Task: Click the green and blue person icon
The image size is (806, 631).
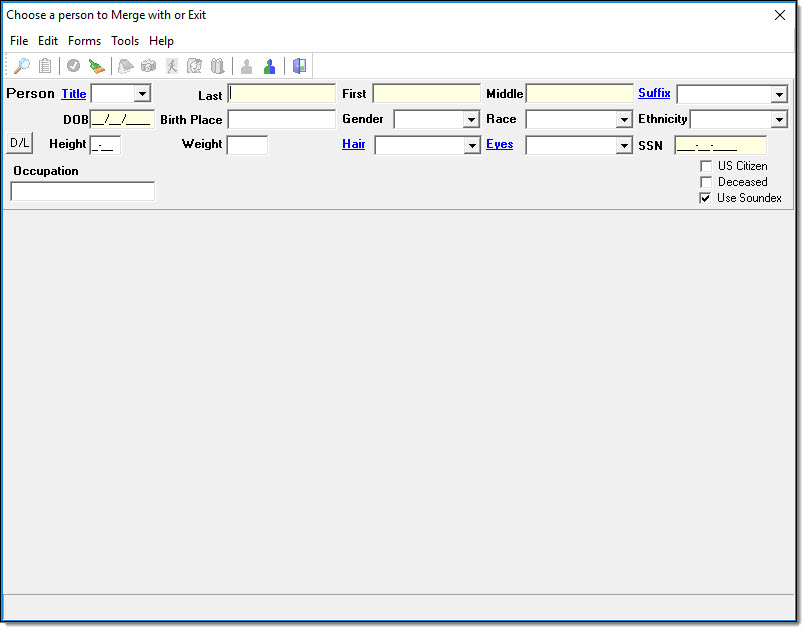Action: tap(269, 66)
